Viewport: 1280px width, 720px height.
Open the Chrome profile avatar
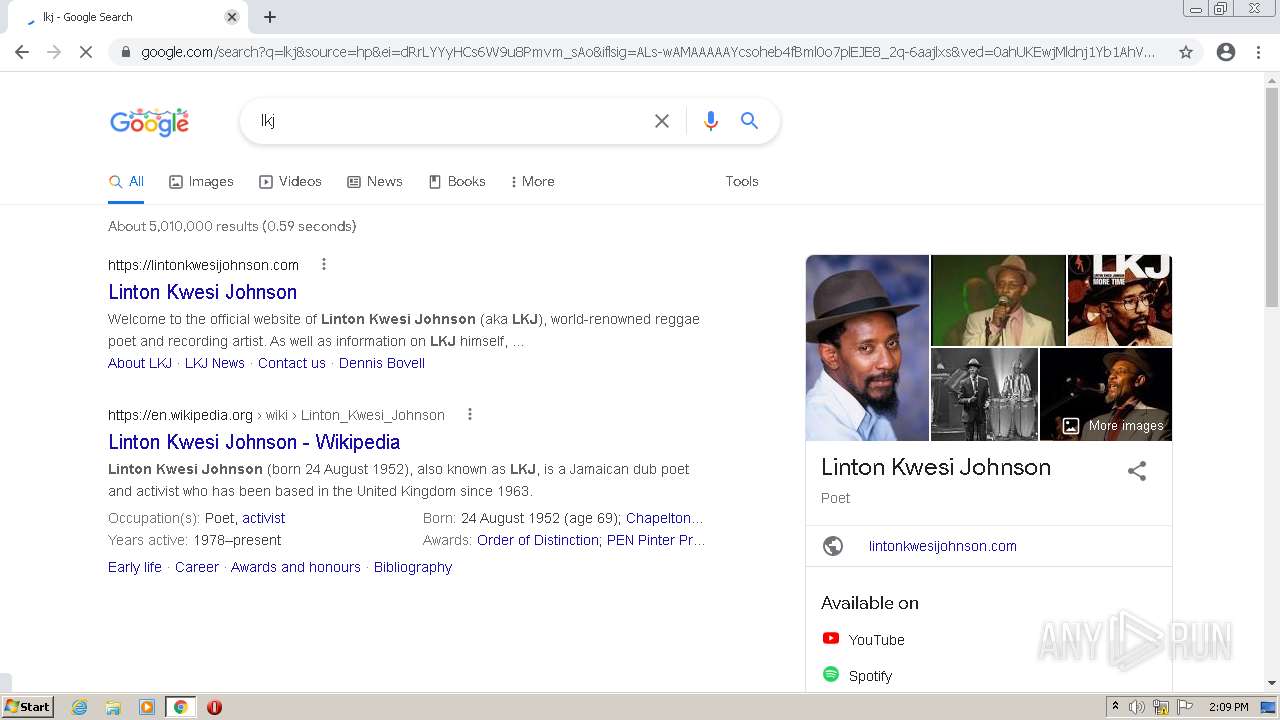[x=1226, y=52]
